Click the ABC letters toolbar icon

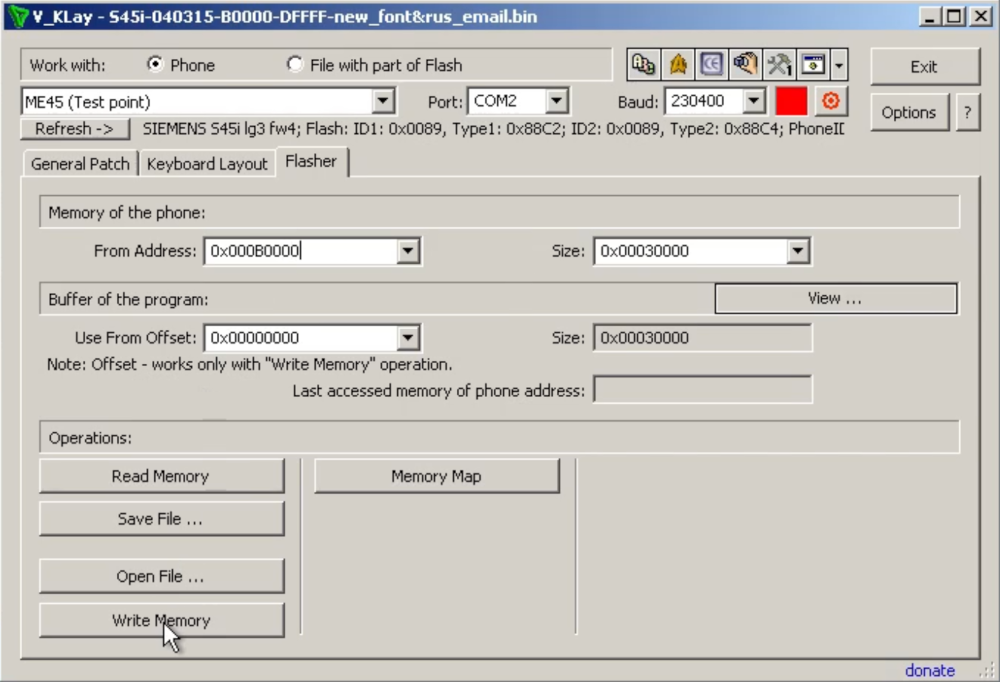(643, 65)
